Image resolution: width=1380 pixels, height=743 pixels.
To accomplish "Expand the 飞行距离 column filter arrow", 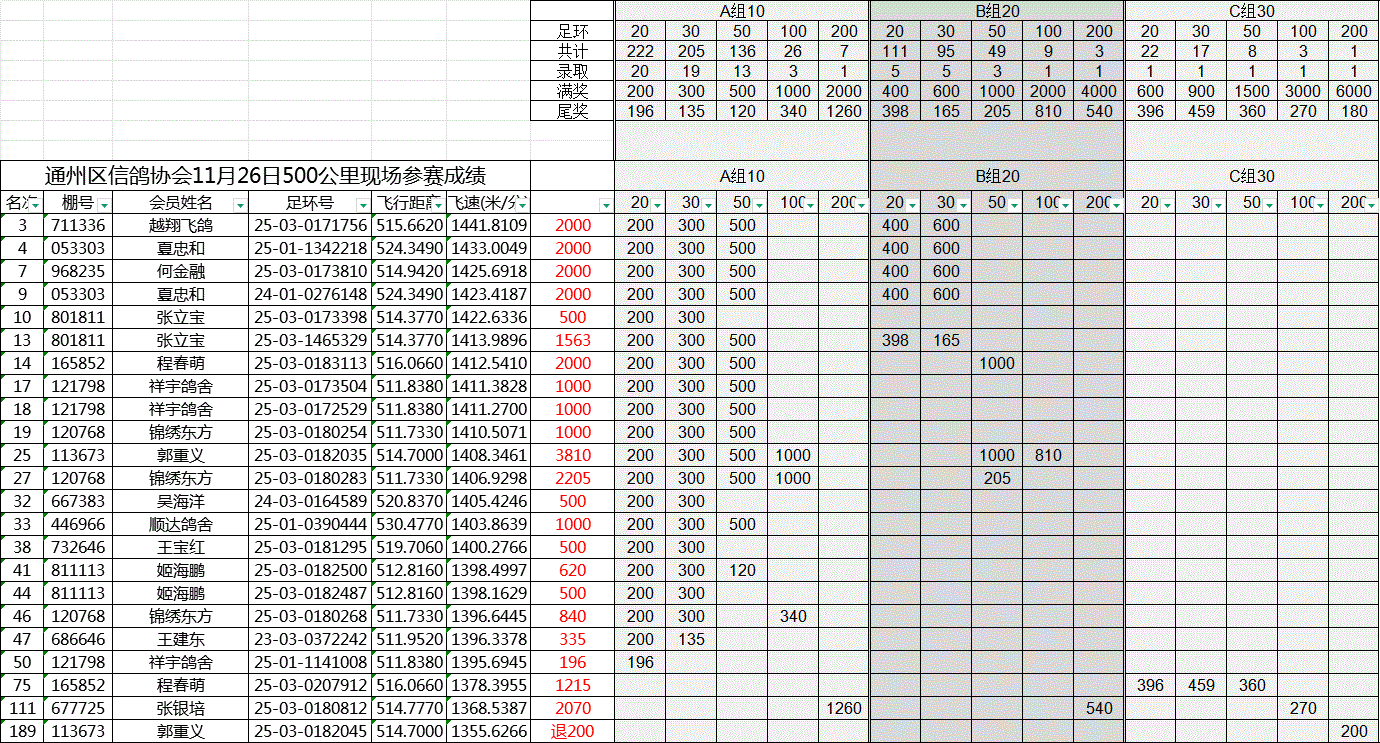I will tap(437, 204).
